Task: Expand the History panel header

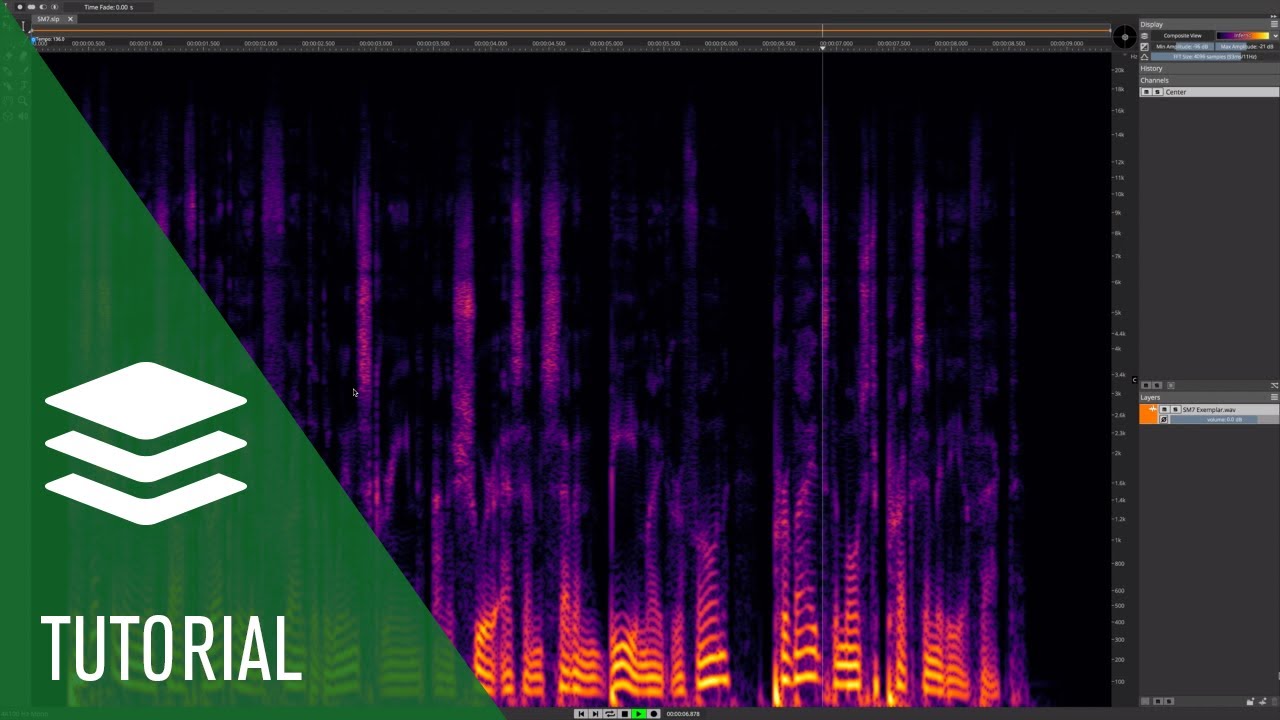Action: click(1209, 69)
